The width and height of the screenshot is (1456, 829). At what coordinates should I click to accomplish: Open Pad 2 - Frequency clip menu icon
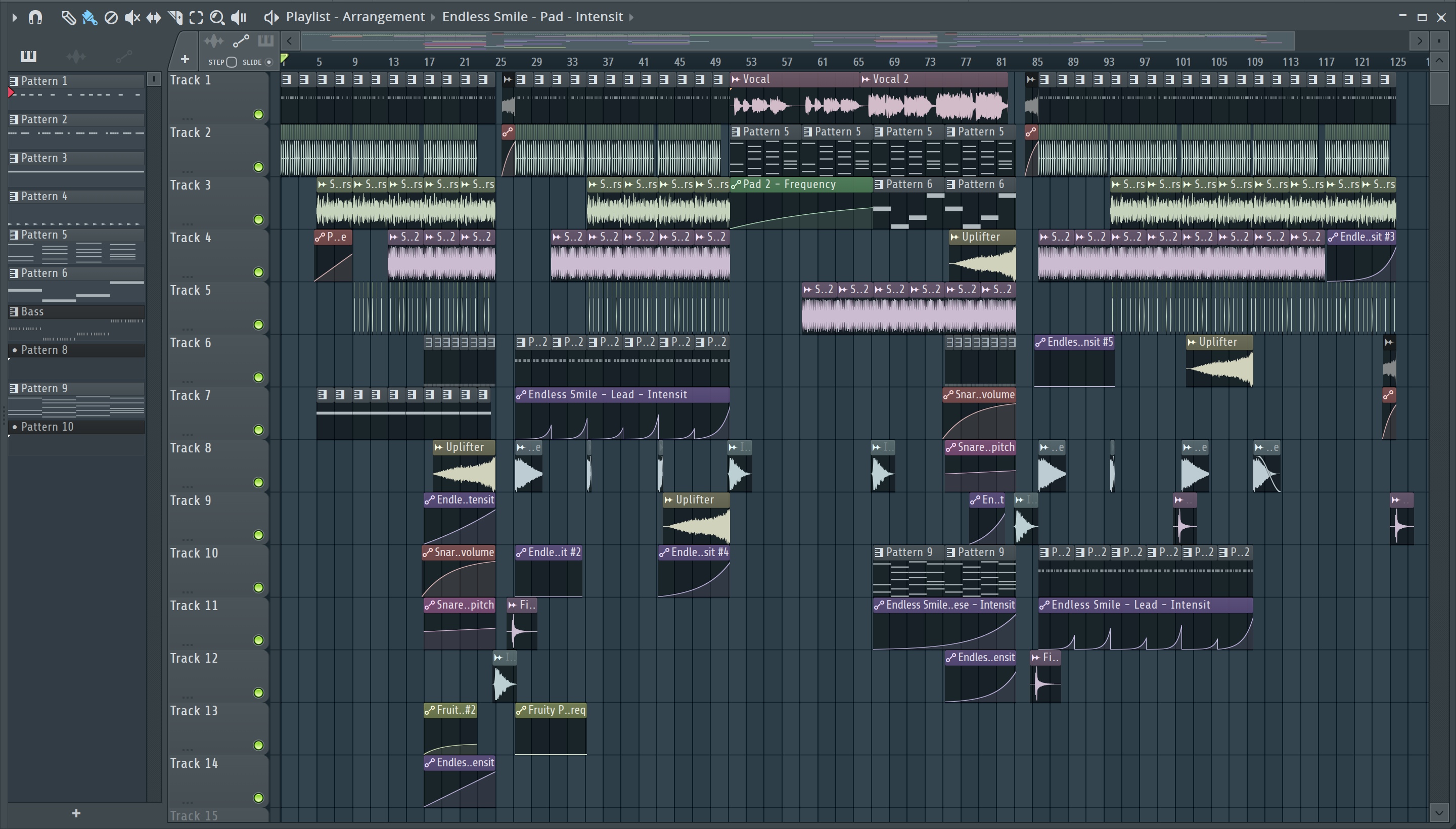(x=736, y=185)
